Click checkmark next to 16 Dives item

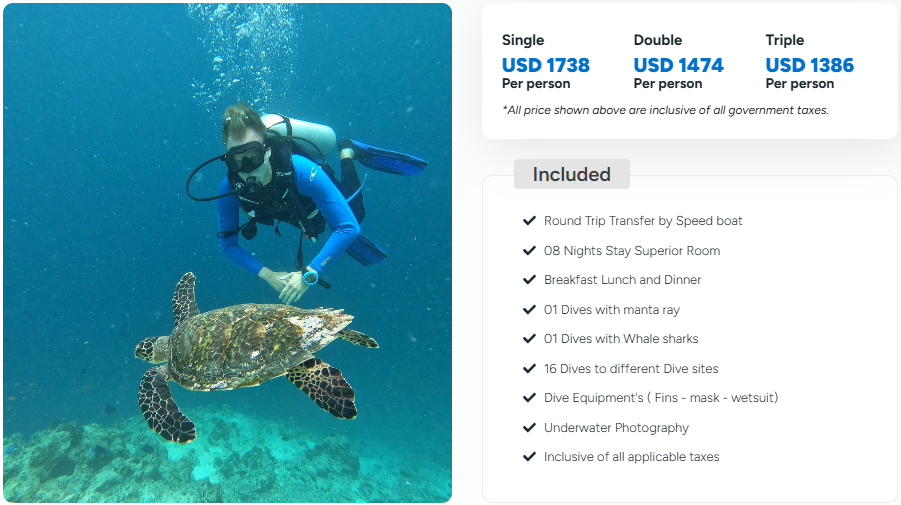pyautogui.click(x=529, y=368)
